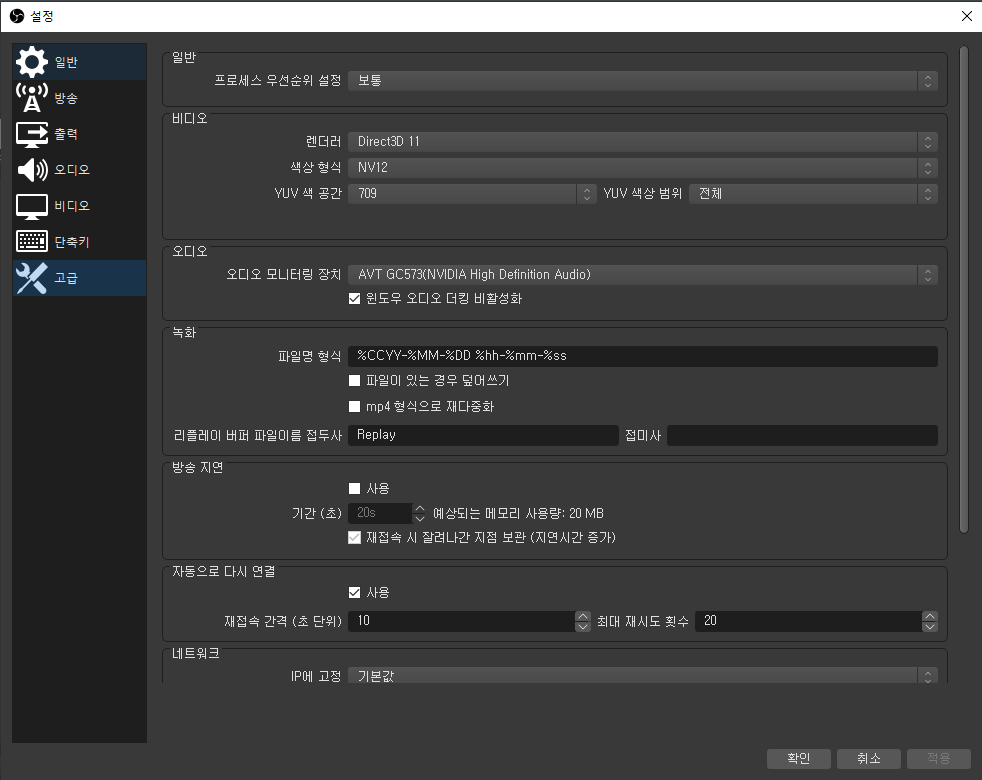Open Audio settings via the speaker icon
Image resolution: width=982 pixels, height=780 pixels.
pos(31,170)
